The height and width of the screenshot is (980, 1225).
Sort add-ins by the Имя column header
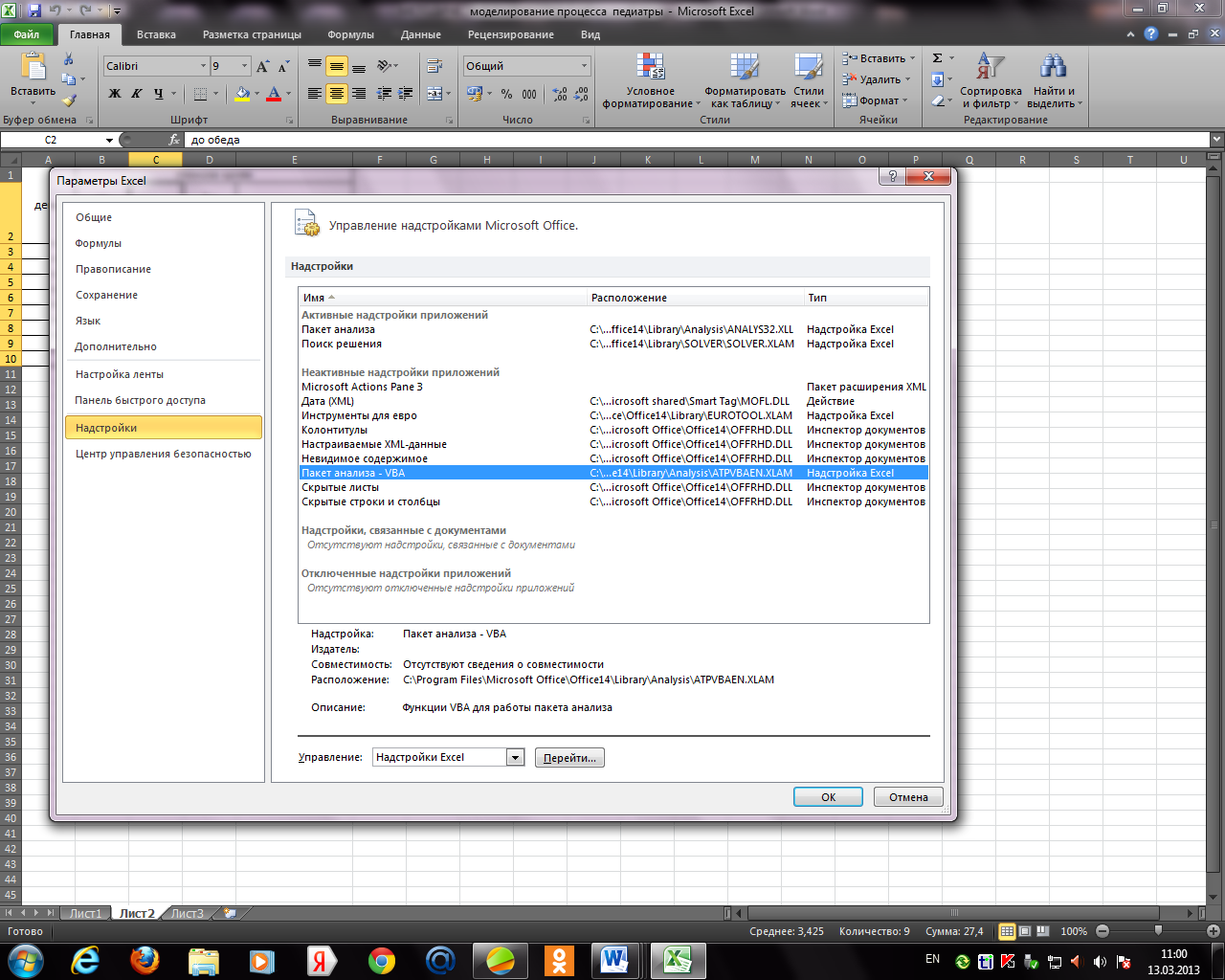[442, 298]
